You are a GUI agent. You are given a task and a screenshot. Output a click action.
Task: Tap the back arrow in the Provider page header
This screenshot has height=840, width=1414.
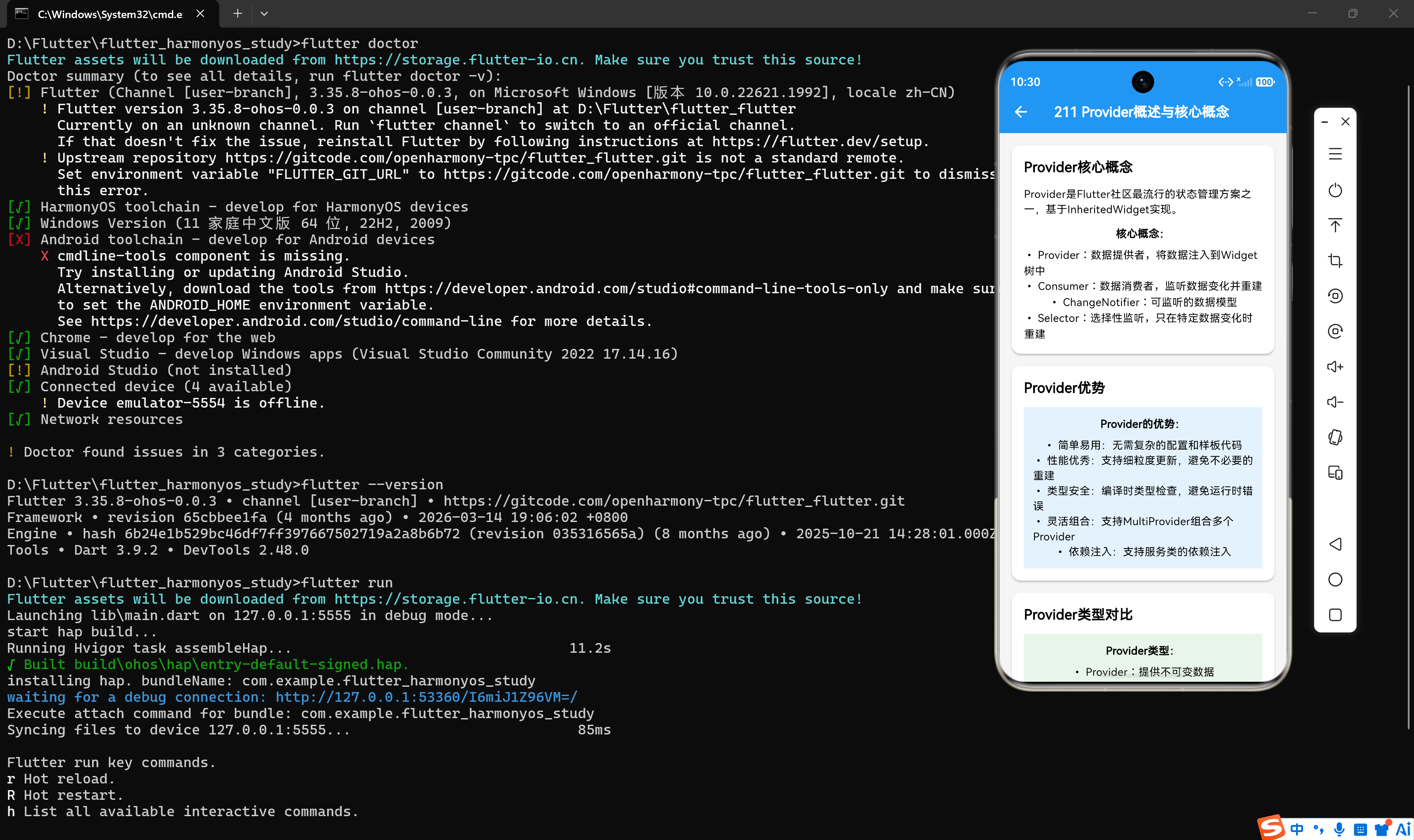click(1021, 112)
